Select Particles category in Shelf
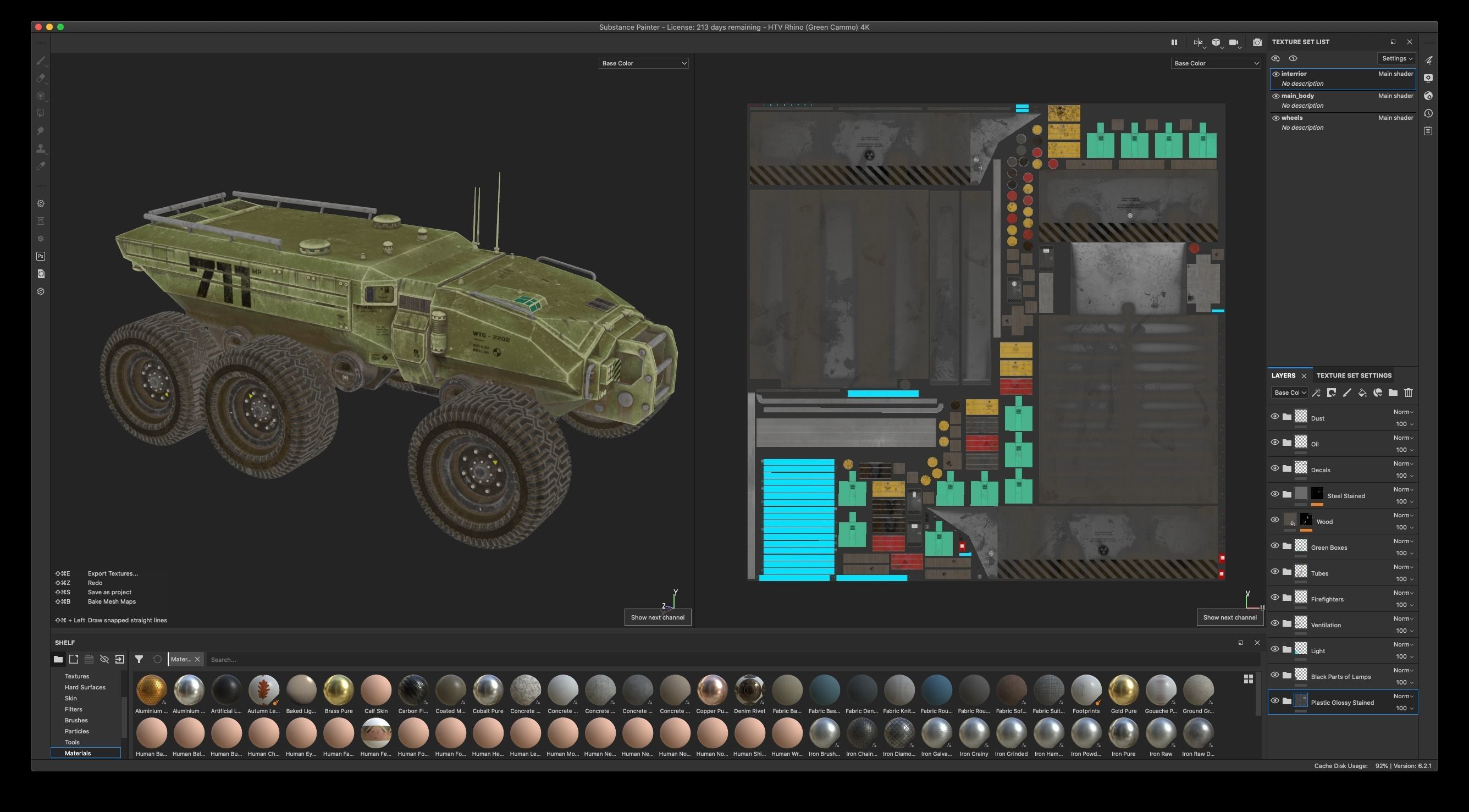The height and width of the screenshot is (812, 1469). tap(76, 731)
